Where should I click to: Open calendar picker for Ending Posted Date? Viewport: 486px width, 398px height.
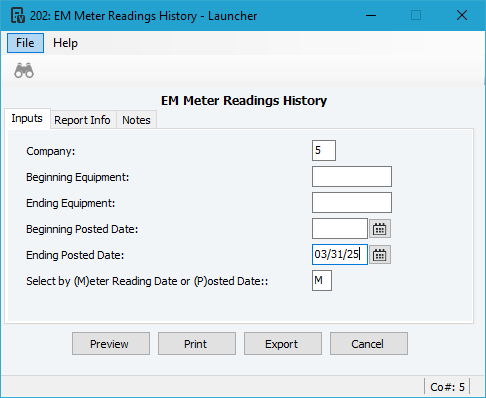coord(380,255)
